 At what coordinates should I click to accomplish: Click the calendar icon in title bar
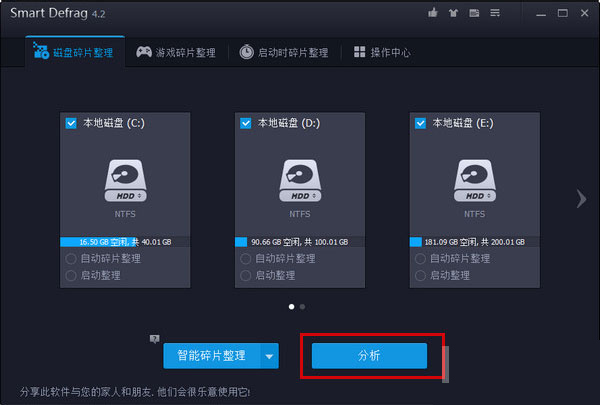point(474,13)
